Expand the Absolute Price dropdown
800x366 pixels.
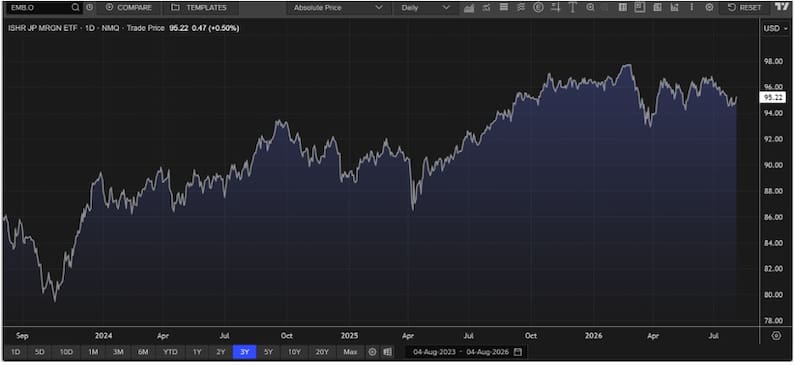(337, 8)
